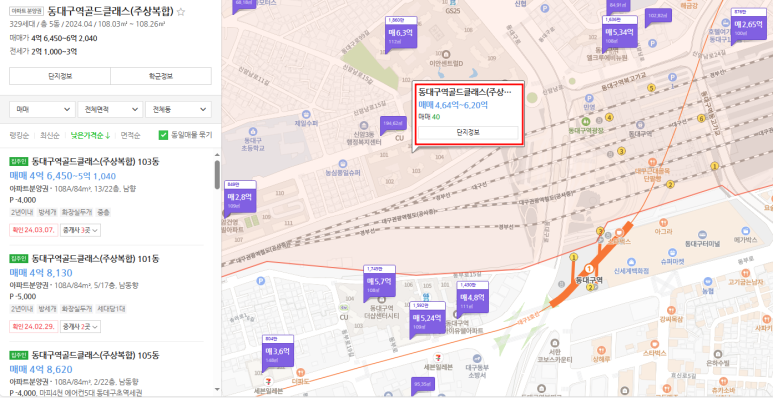773x398 pixels.
Task: Select the 매 5.7억 map price marker
Action: tap(380, 283)
